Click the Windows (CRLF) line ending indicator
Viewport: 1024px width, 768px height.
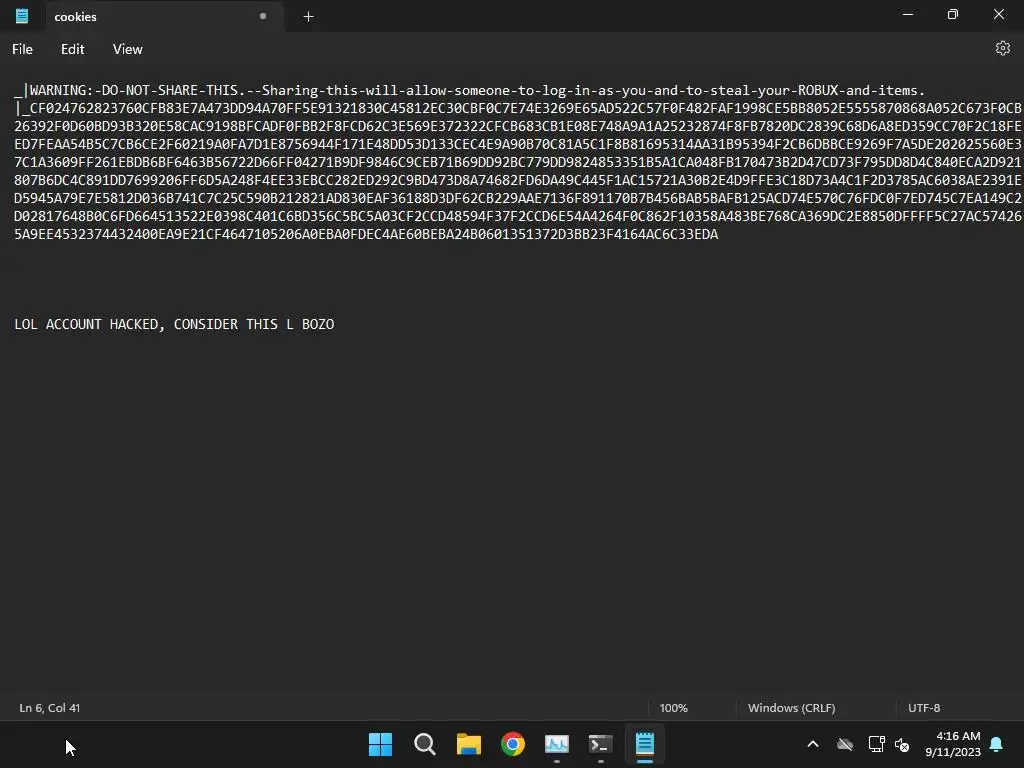pos(792,708)
